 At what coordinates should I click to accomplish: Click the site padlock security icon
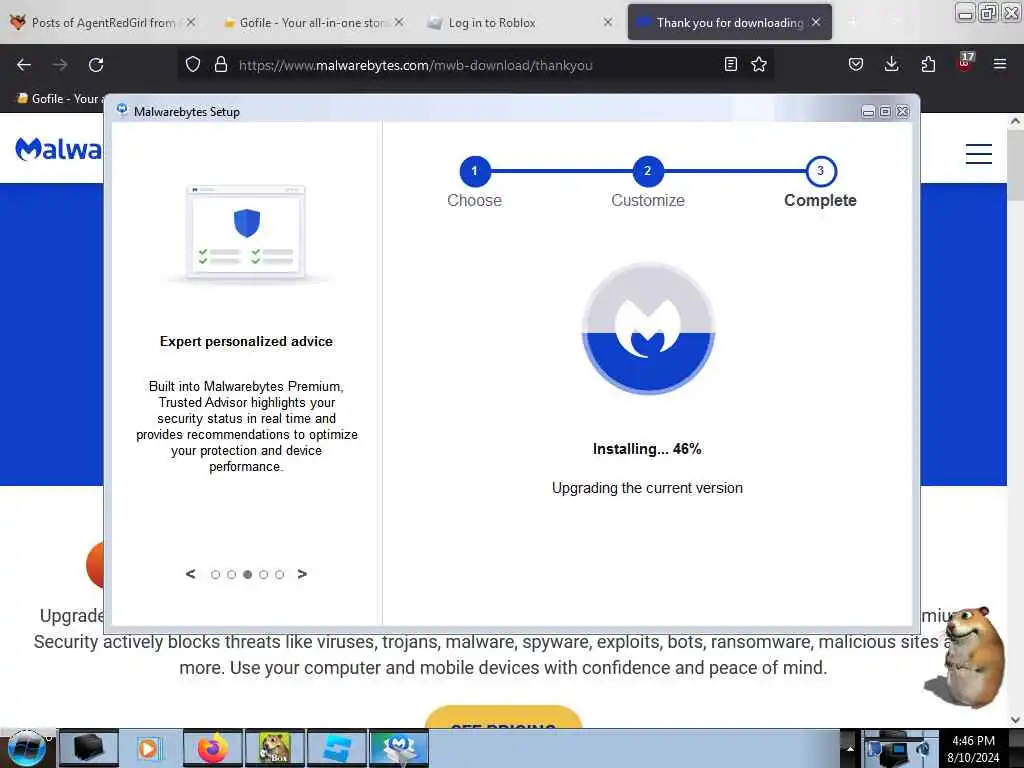click(x=221, y=65)
